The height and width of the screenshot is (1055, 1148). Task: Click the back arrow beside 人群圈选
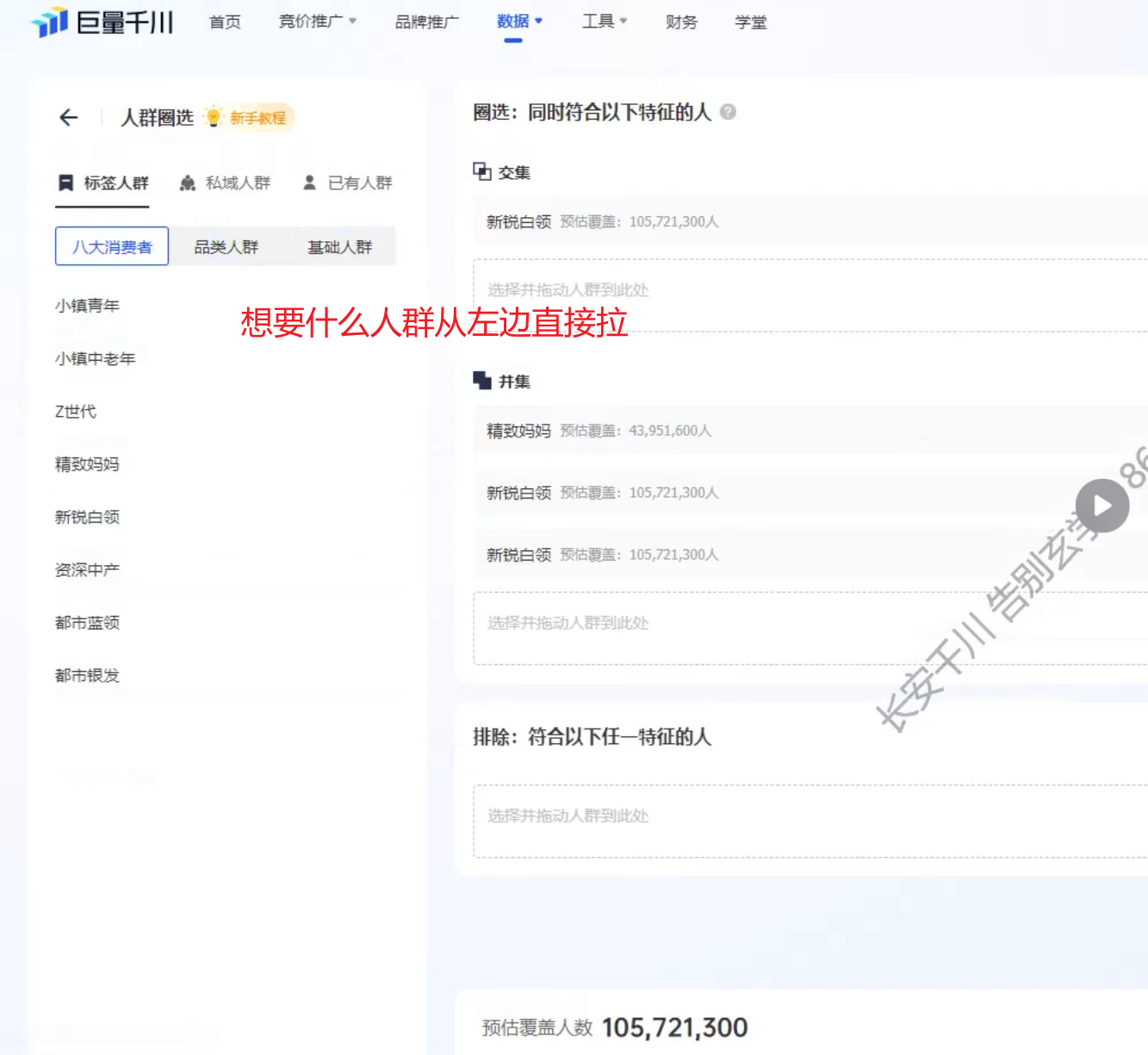pyautogui.click(x=69, y=118)
